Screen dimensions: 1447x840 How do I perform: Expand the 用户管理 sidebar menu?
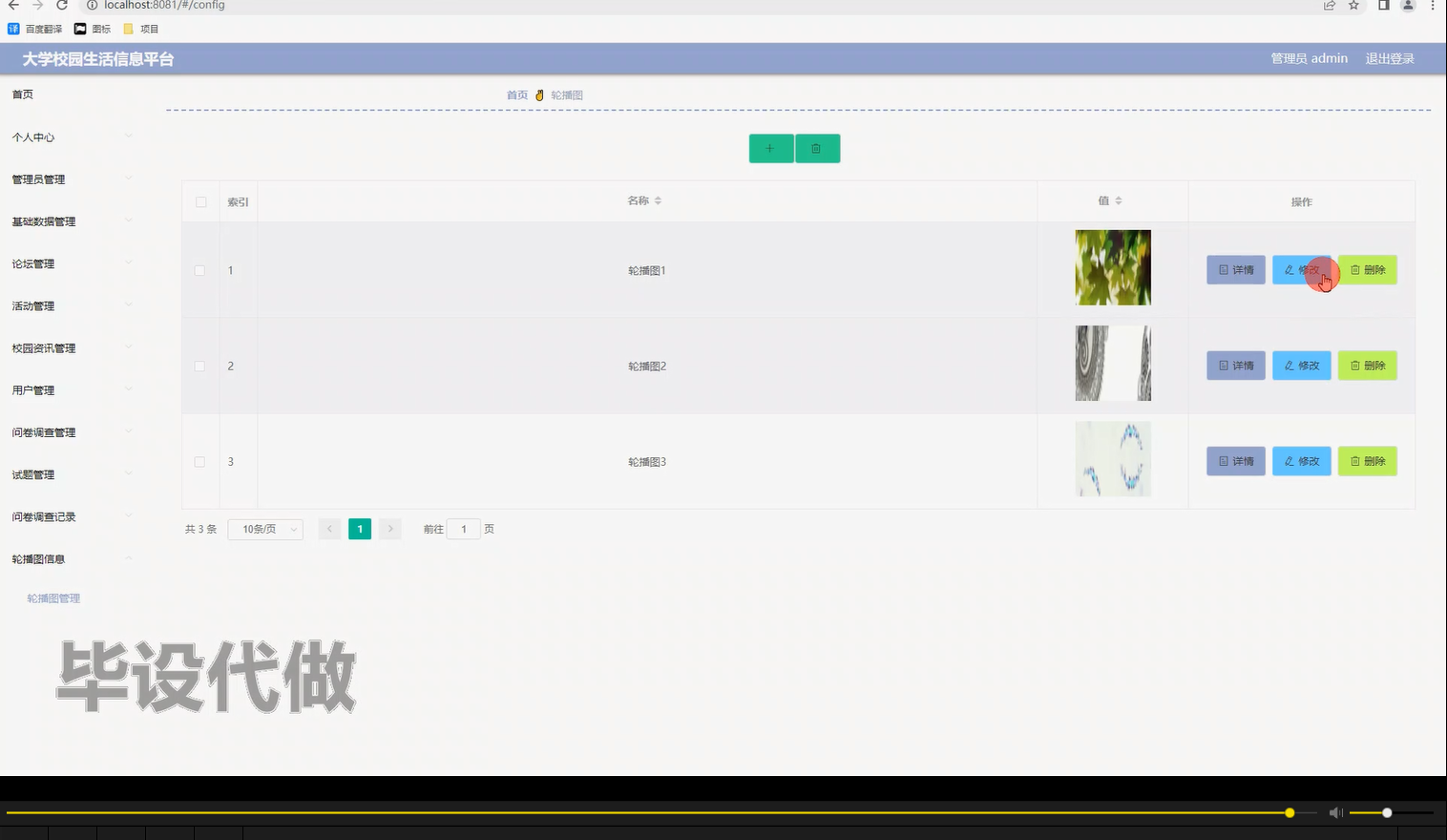point(72,390)
